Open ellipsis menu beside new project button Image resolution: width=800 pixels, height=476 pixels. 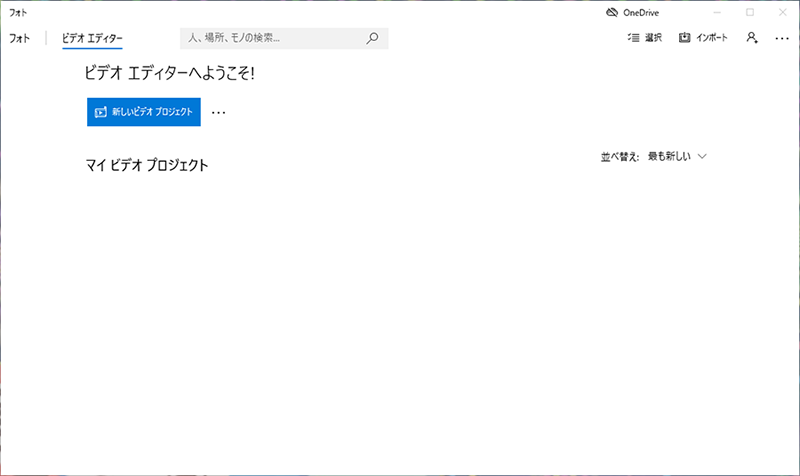pyautogui.click(x=218, y=112)
